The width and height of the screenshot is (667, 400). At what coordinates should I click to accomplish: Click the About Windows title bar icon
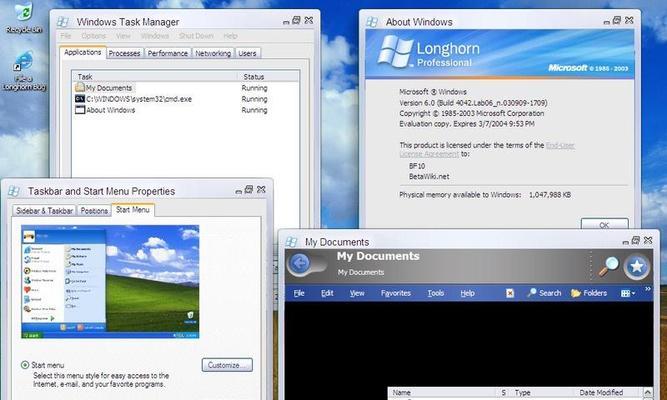(x=372, y=22)
